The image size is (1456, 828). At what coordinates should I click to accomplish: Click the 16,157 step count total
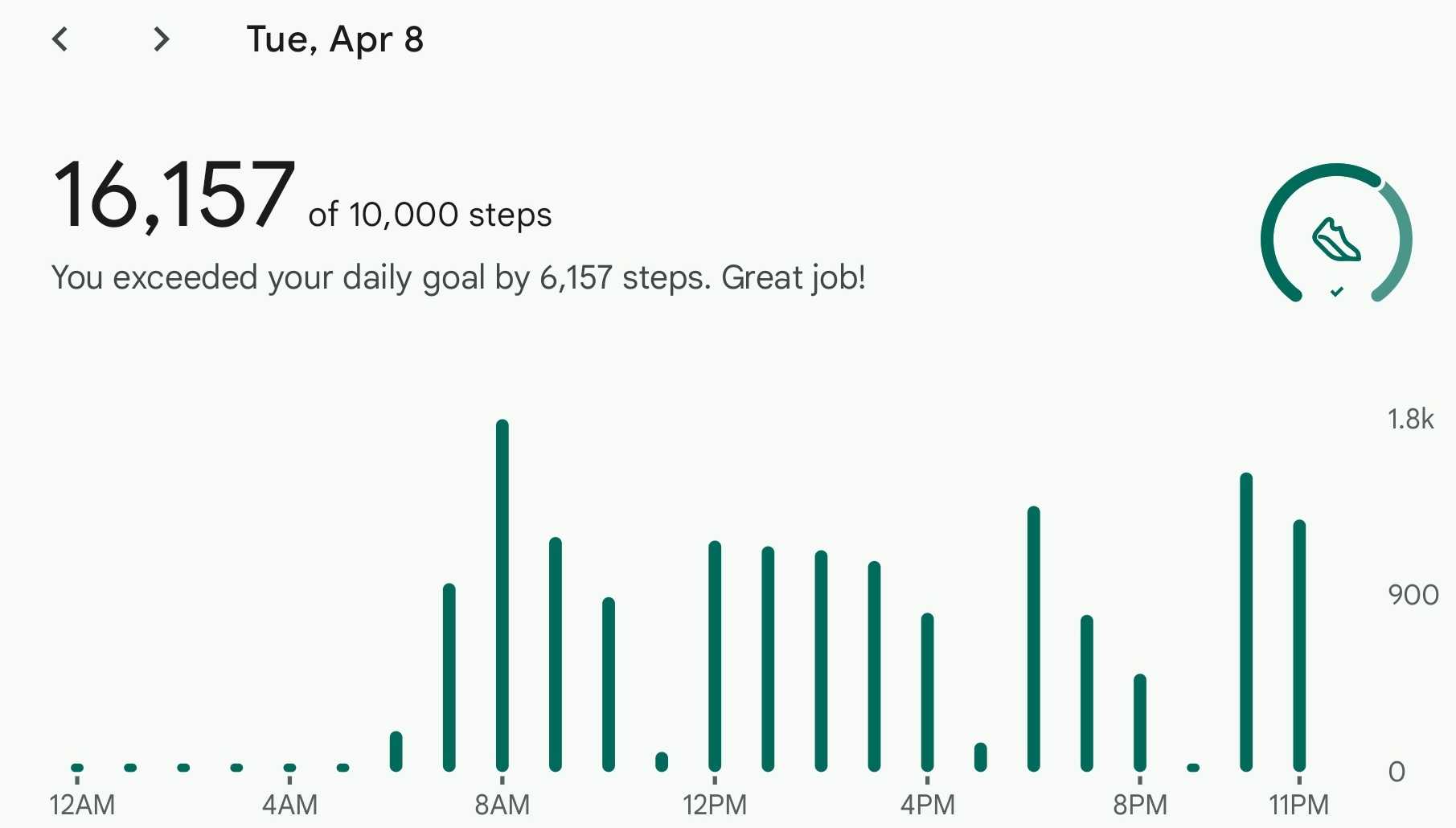click(x=174, y=195)
